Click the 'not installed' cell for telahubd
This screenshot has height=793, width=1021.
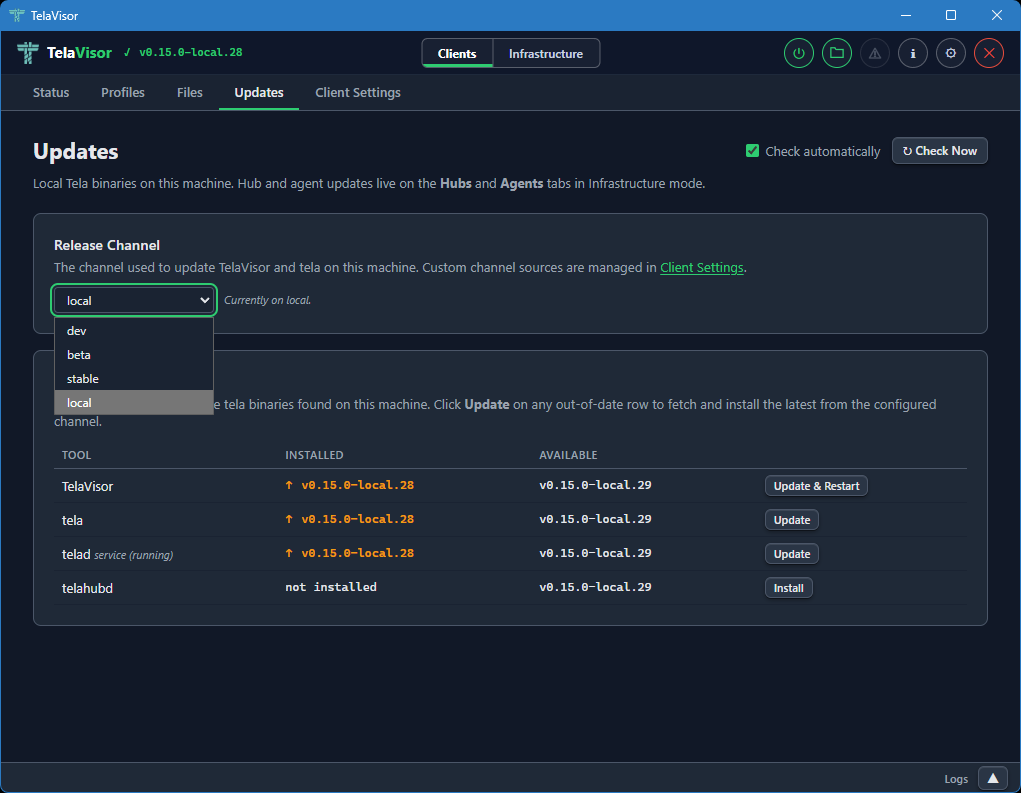pos(331,587)
